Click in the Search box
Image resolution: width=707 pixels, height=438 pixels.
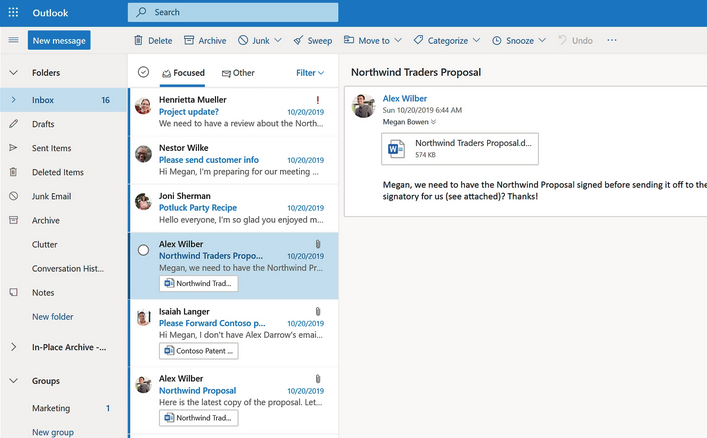click(240, 12)
